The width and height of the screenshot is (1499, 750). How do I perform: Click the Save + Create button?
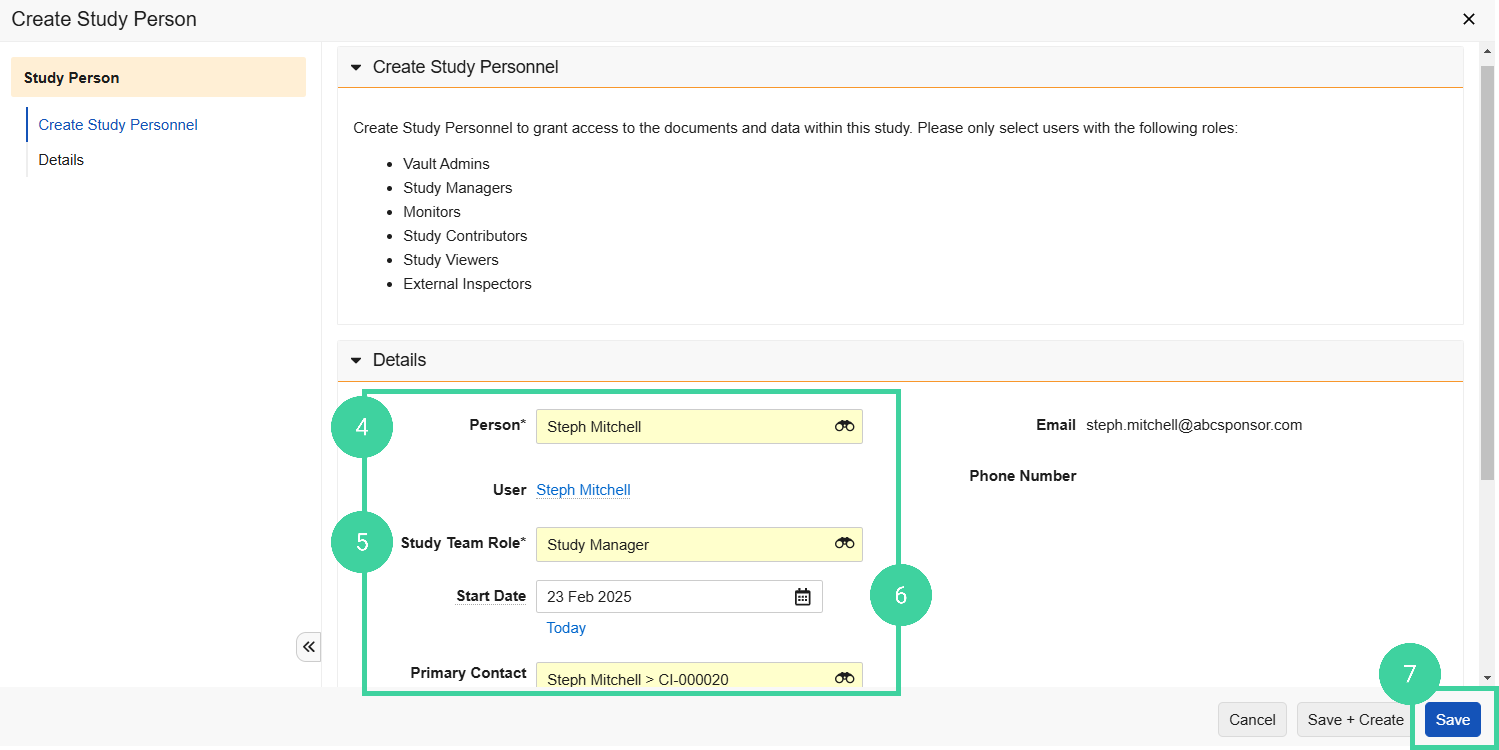1356,720
